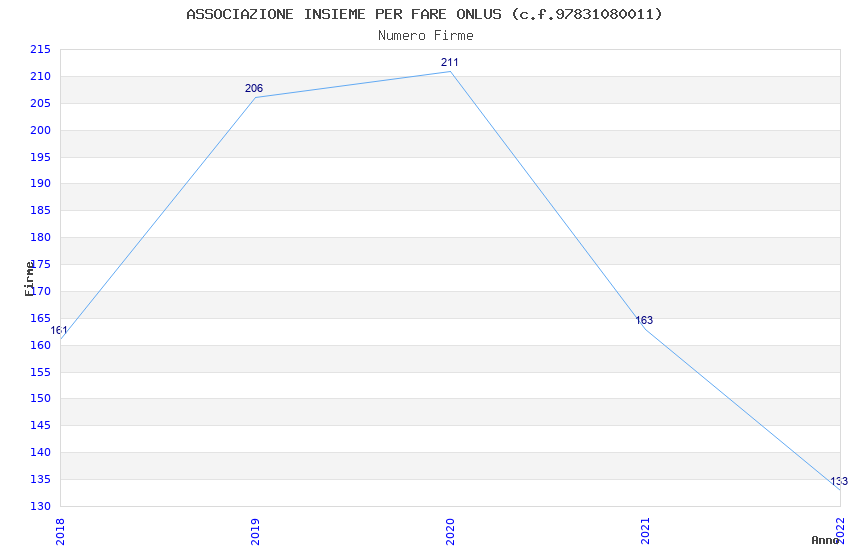Select the data label 206 for 2019
The width and height of the screenshot is (850, 550).
254,88
